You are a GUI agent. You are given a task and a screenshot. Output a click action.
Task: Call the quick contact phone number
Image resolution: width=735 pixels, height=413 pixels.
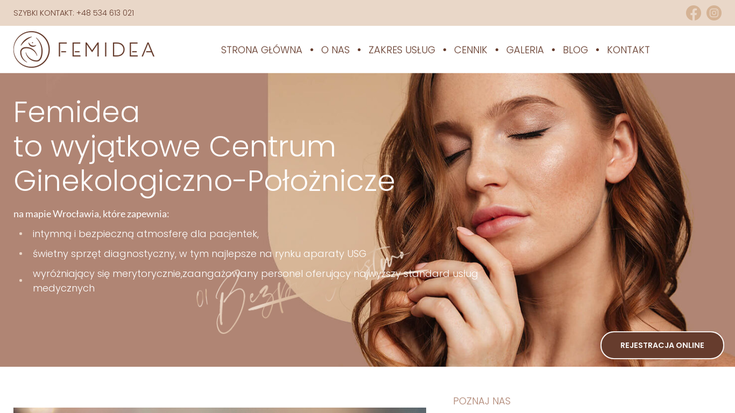[105, 13]
